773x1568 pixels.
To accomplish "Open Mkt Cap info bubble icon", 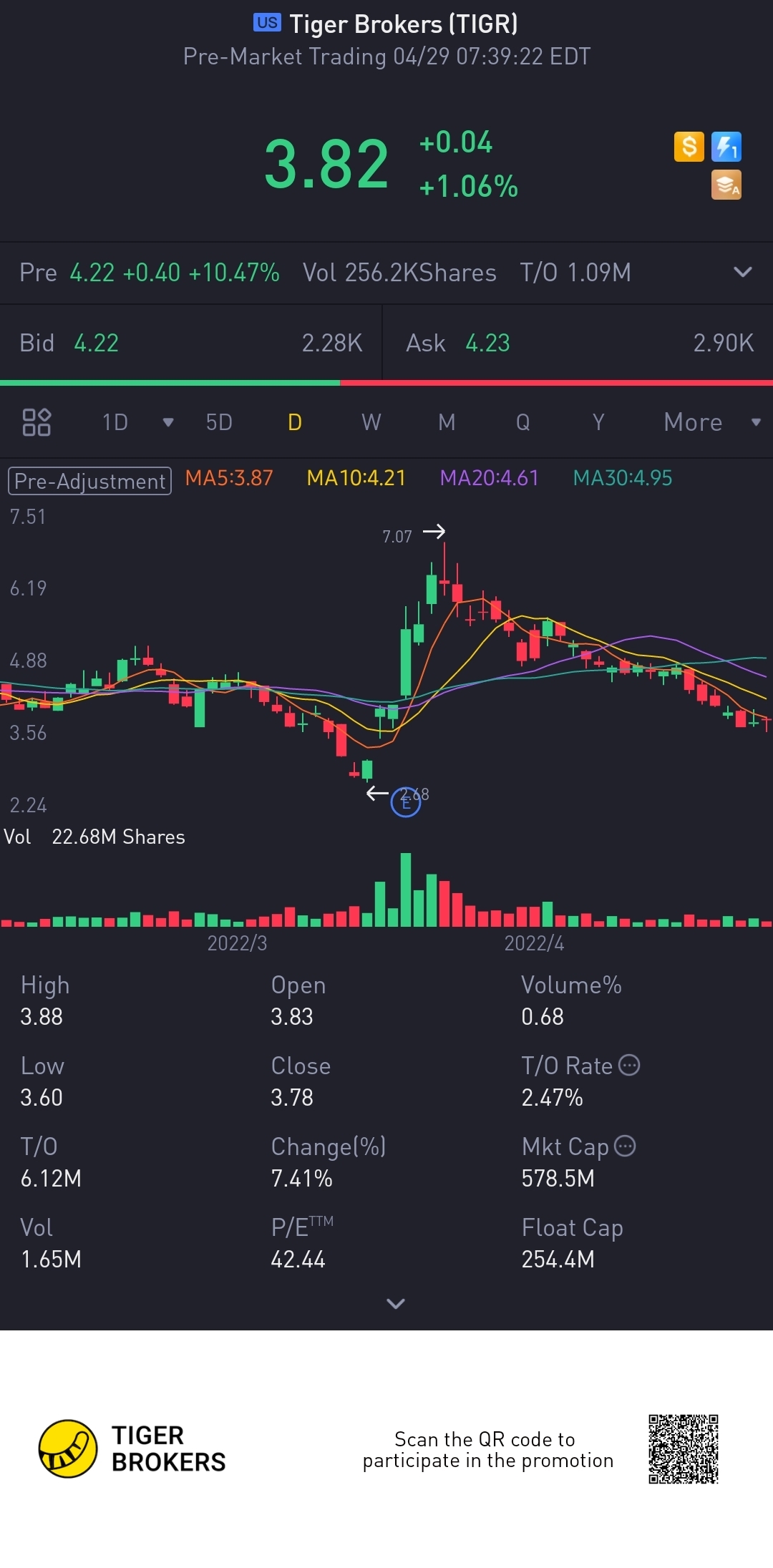I will [x=625, y=1146].
